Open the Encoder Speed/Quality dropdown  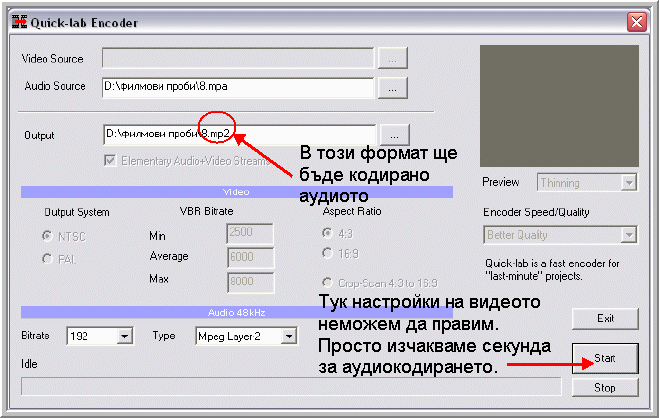[629, 235]
